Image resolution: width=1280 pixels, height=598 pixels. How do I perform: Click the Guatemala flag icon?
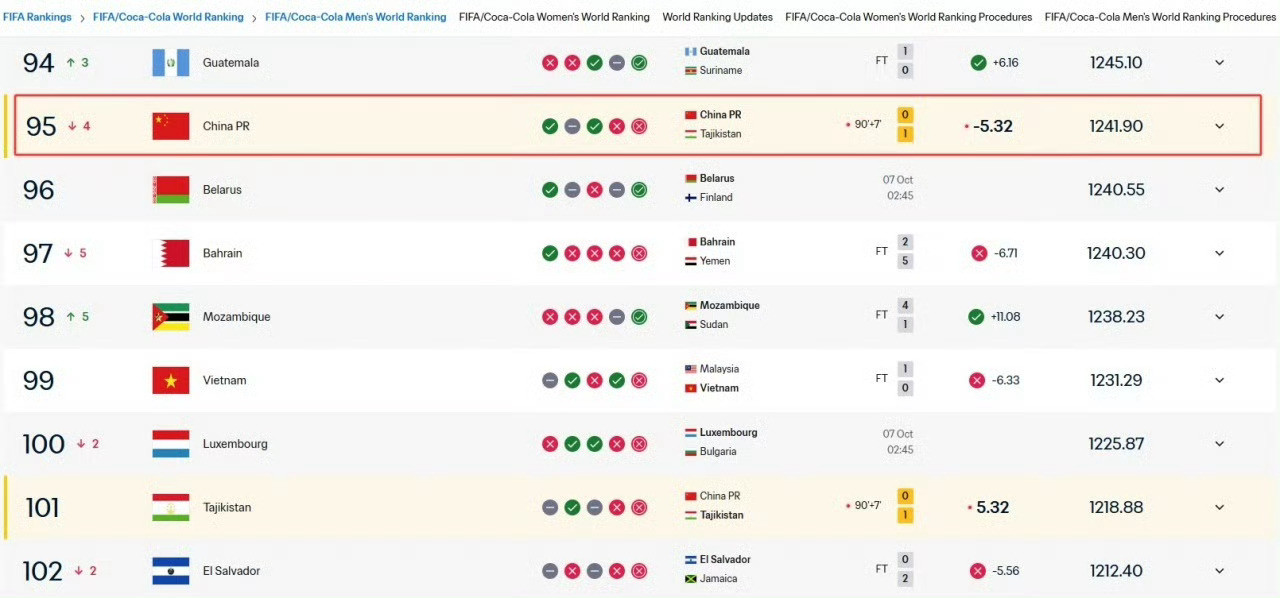tap(170, 63)
